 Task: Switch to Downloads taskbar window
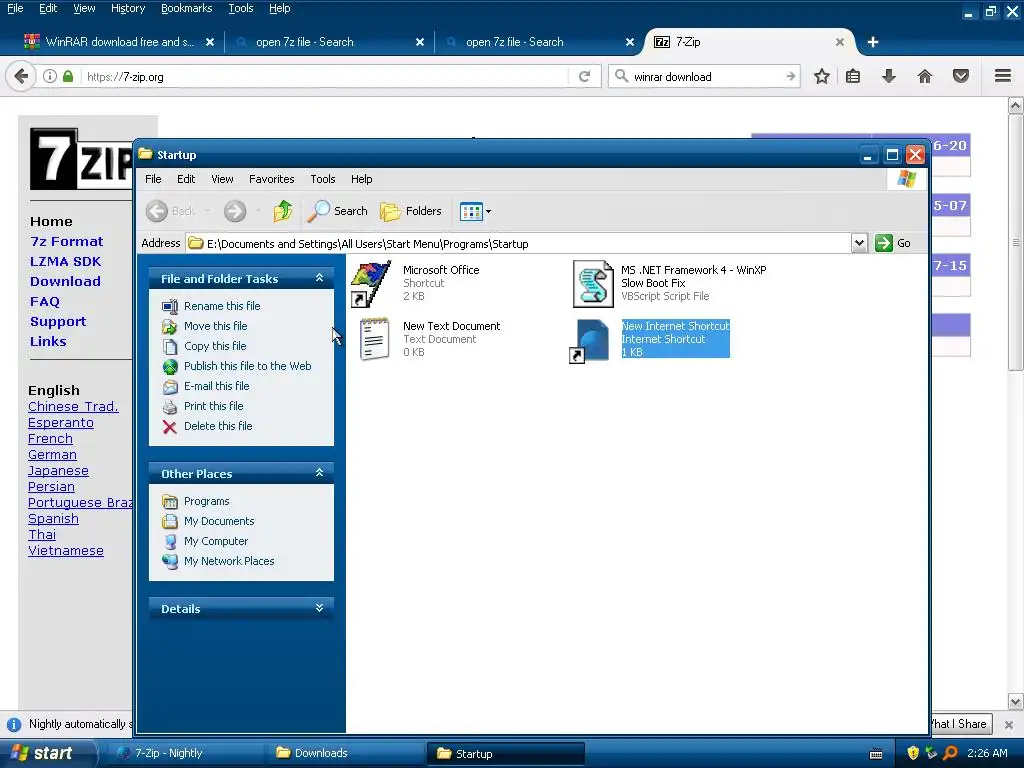pos(346,754)
